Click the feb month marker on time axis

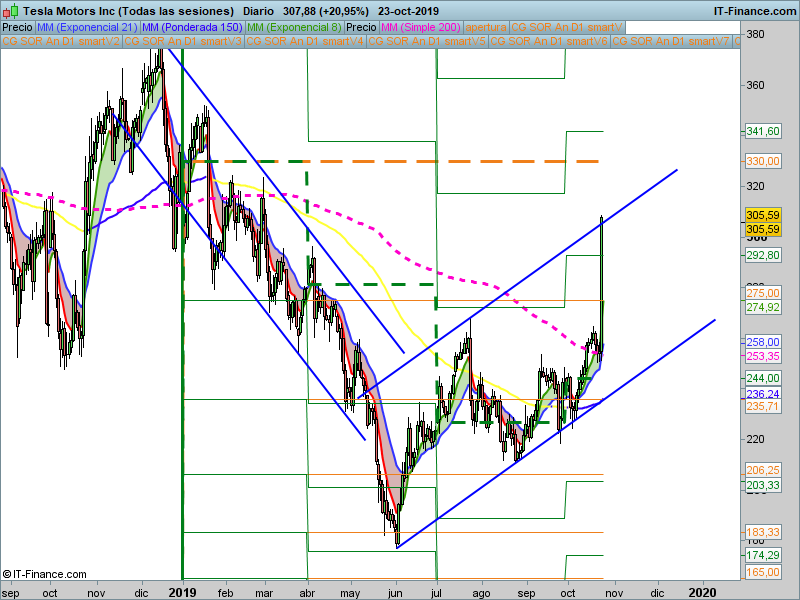click(x=226, y=593)
